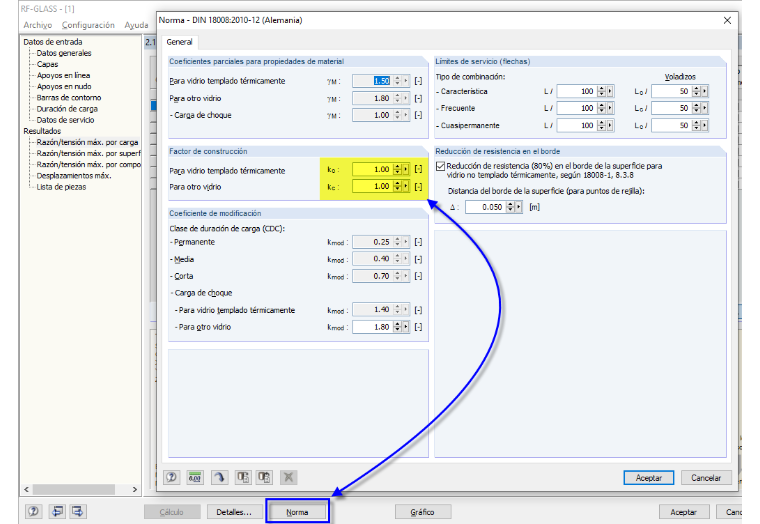The height and width of the screenshot is (524, 760).
Task: Select Barras de contorno tree item
Action: click(x=69, y=98)
